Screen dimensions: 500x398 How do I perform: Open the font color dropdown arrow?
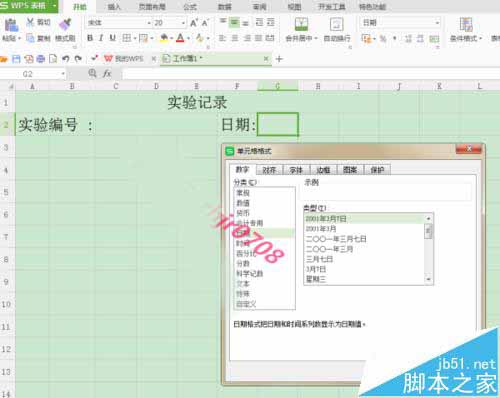click(x=189, y=38)
